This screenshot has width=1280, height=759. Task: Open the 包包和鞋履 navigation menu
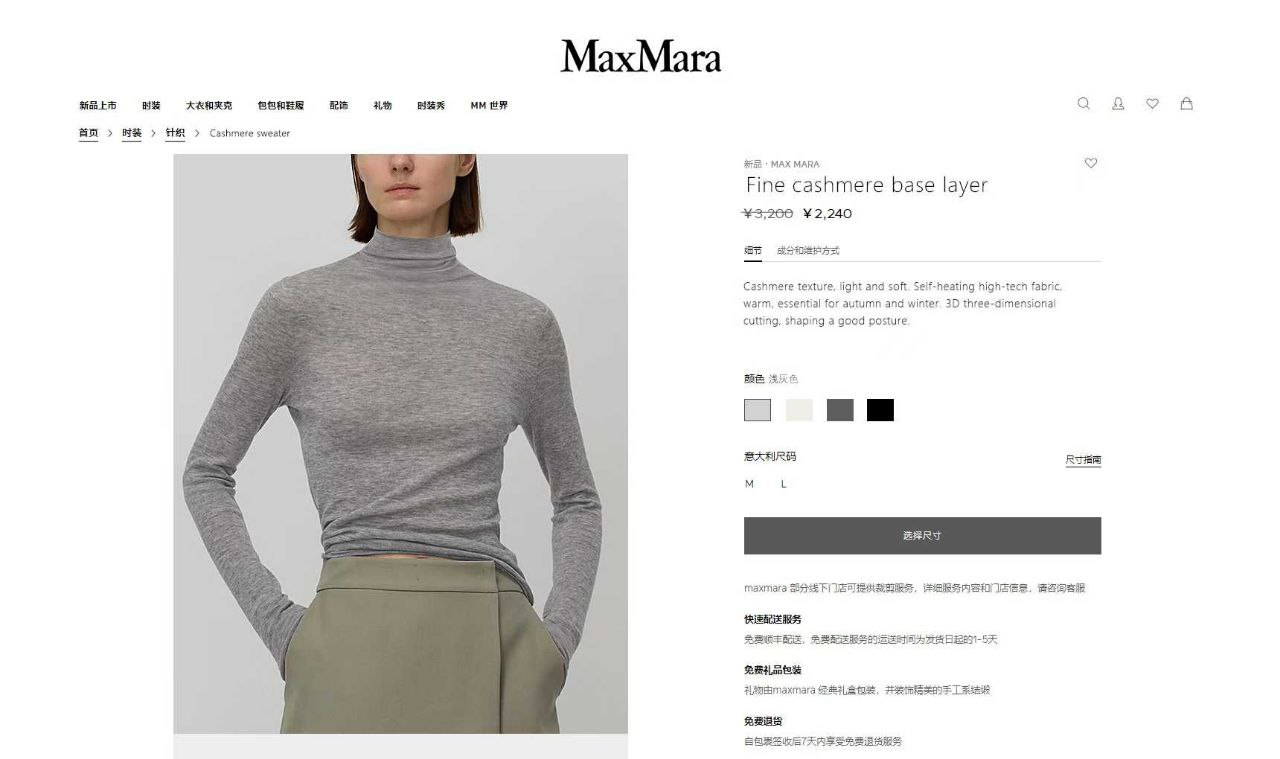tap(280, 105)
